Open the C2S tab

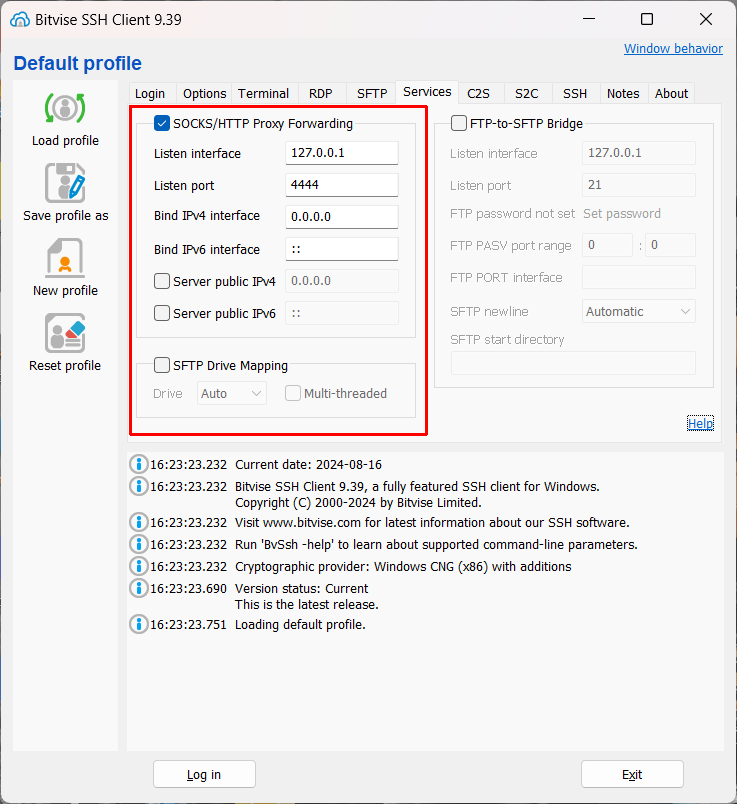[479, 94]
